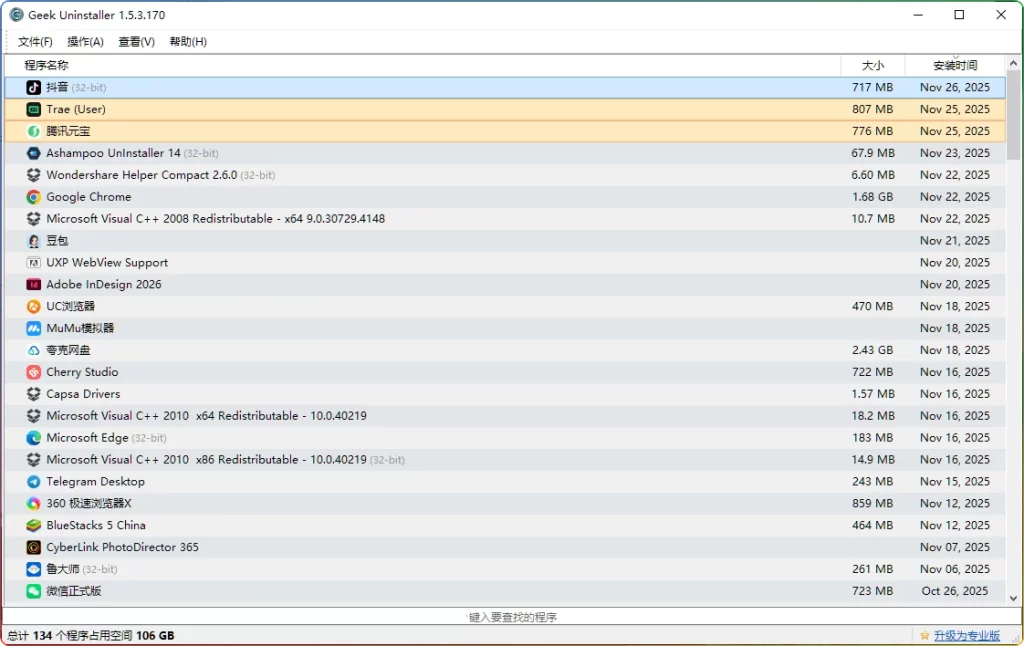
Task: Open the 查看 menu
Action: click(x=138, y=41)
